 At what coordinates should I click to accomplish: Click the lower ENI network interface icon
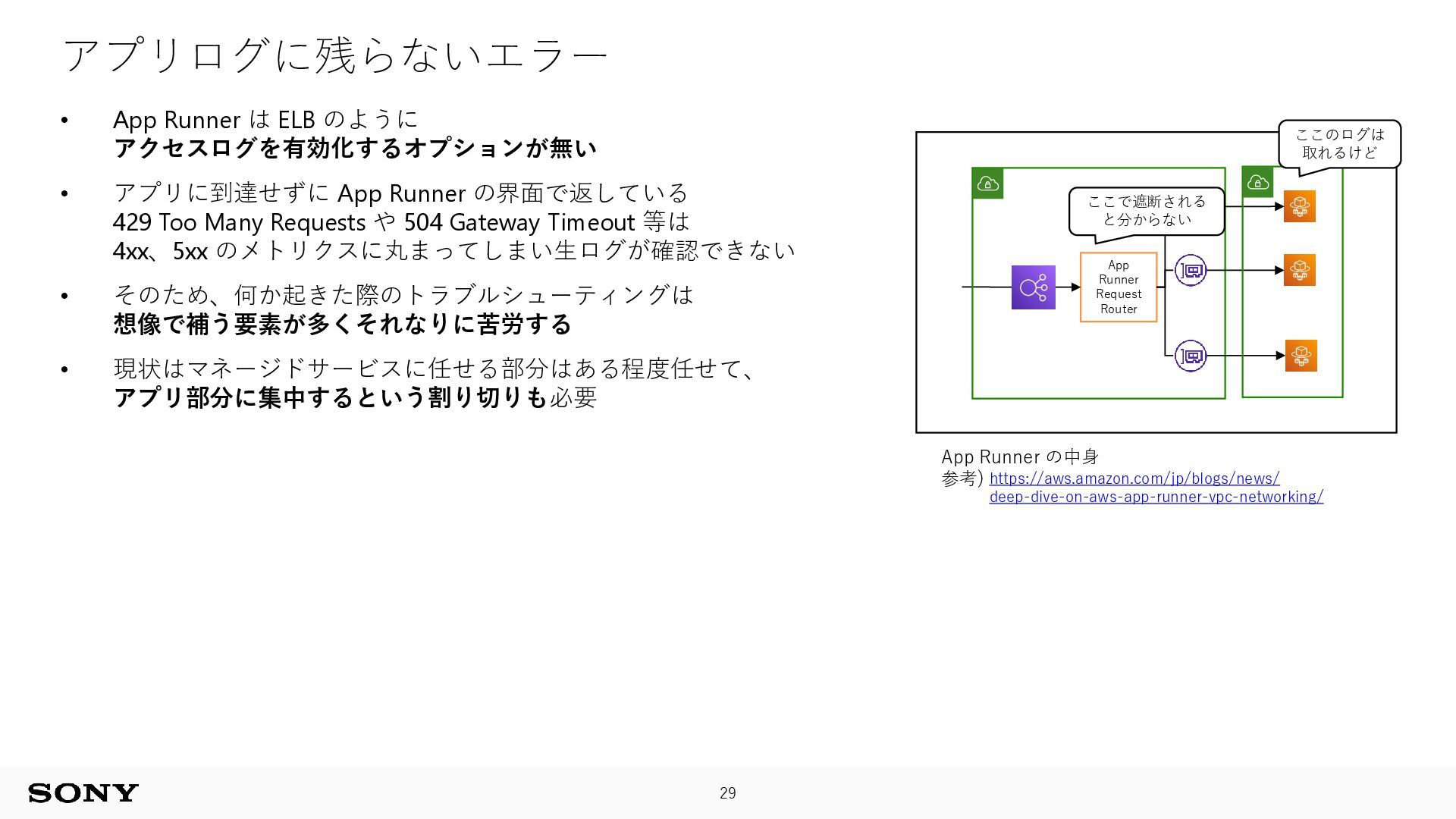[x=1191, y=356]
